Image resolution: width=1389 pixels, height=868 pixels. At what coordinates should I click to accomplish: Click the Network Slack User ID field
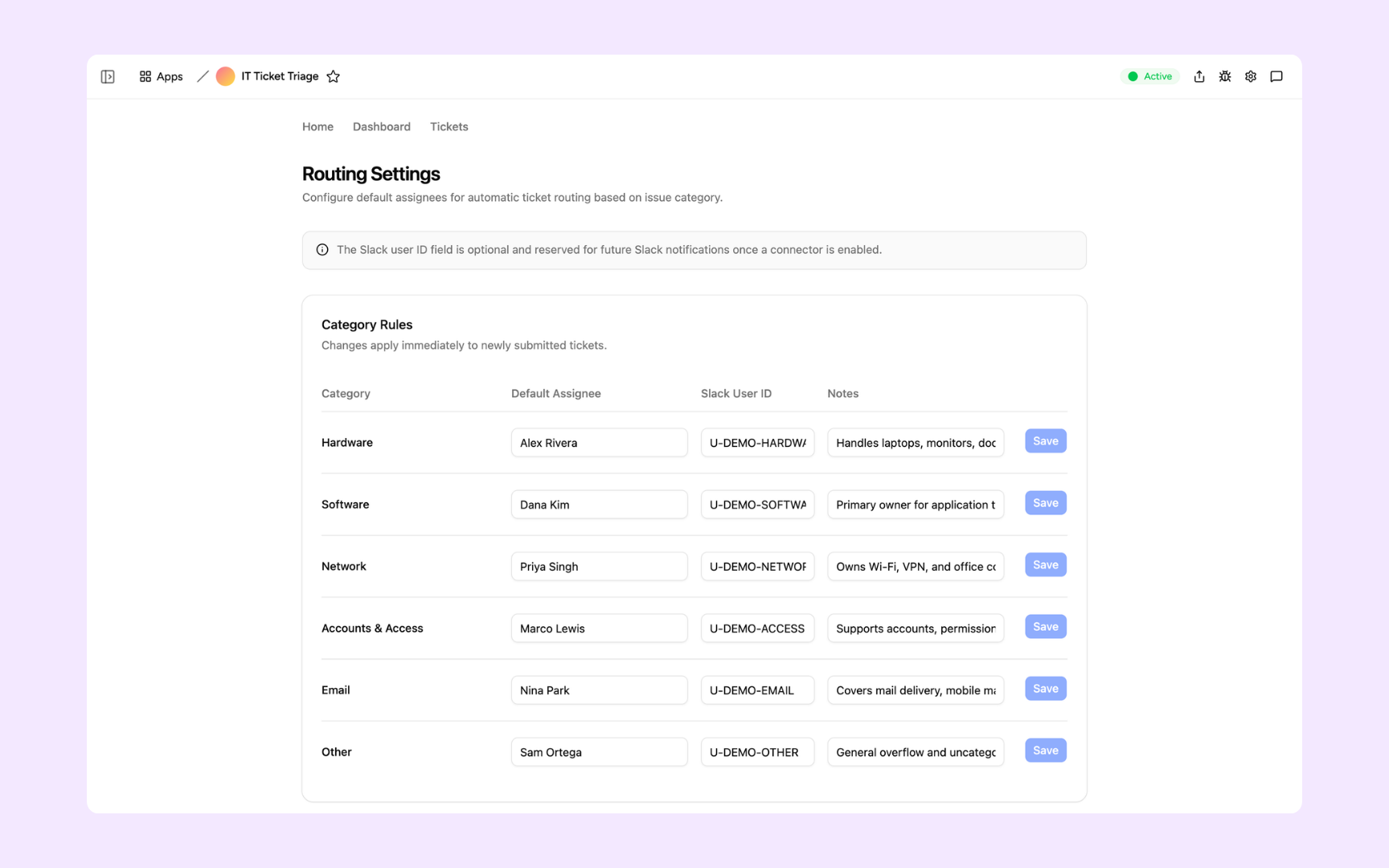pyautogui.click(x=758, y=567)
